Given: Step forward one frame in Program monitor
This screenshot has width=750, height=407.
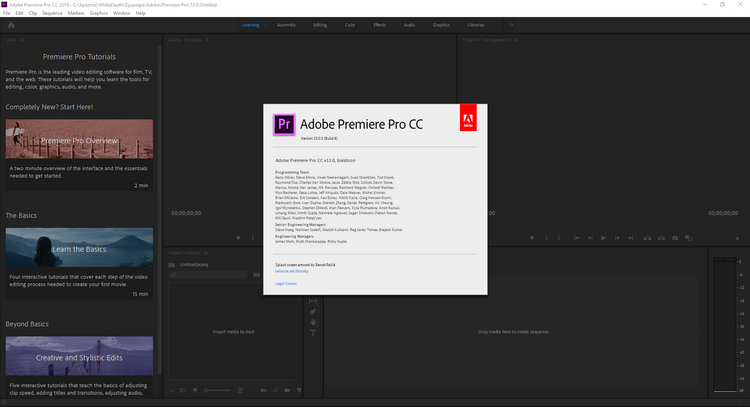Looking at the screenshot, I should click(618, 238).
